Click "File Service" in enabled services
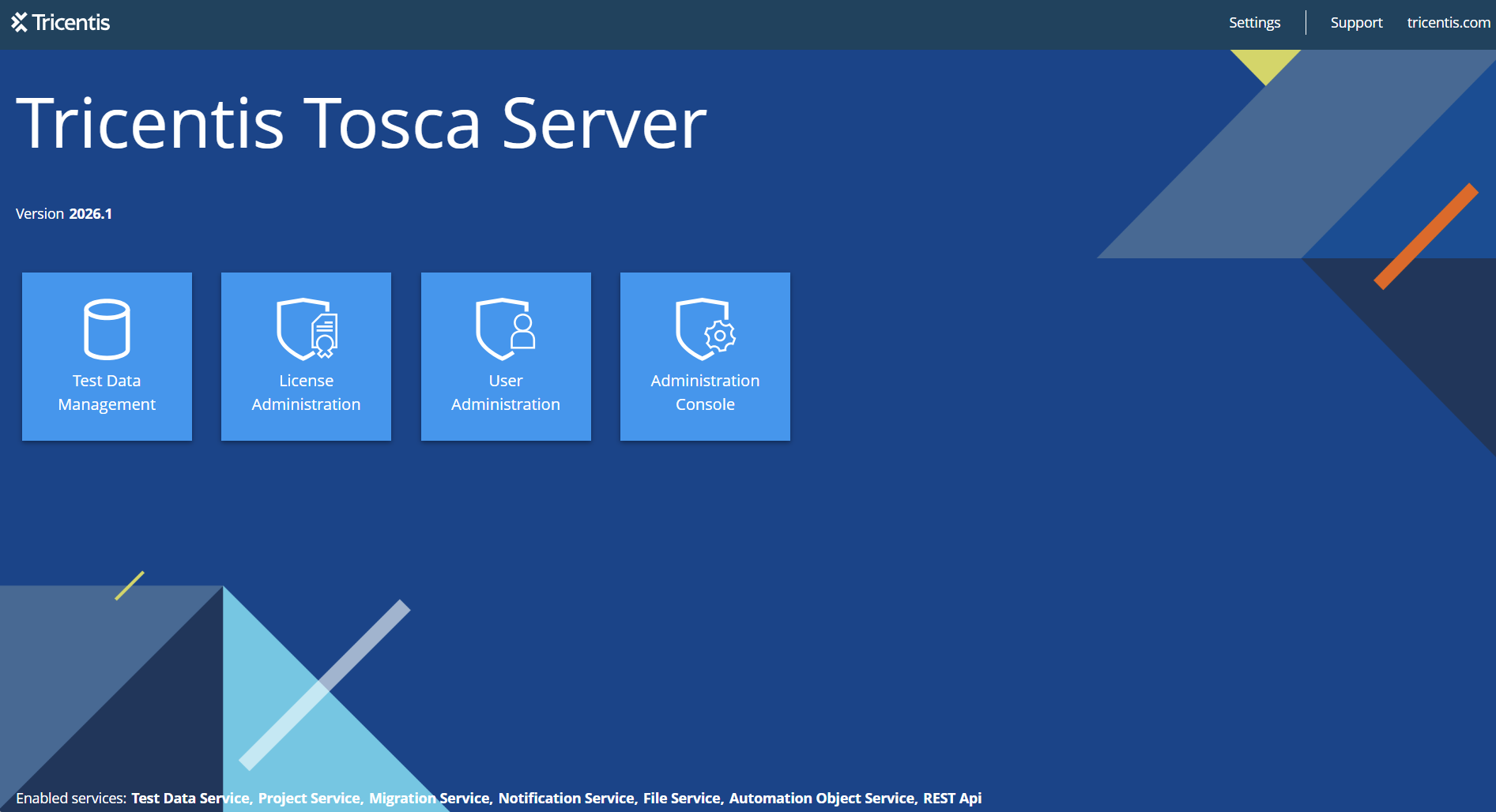This screenshot has width=1496, height=812. click(x=681, y=799)
